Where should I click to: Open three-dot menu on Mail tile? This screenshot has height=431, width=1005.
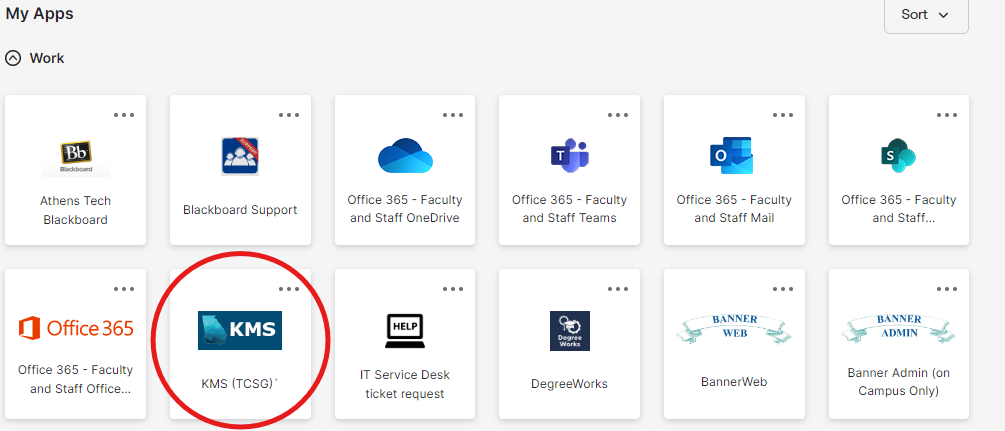[783, 115]
